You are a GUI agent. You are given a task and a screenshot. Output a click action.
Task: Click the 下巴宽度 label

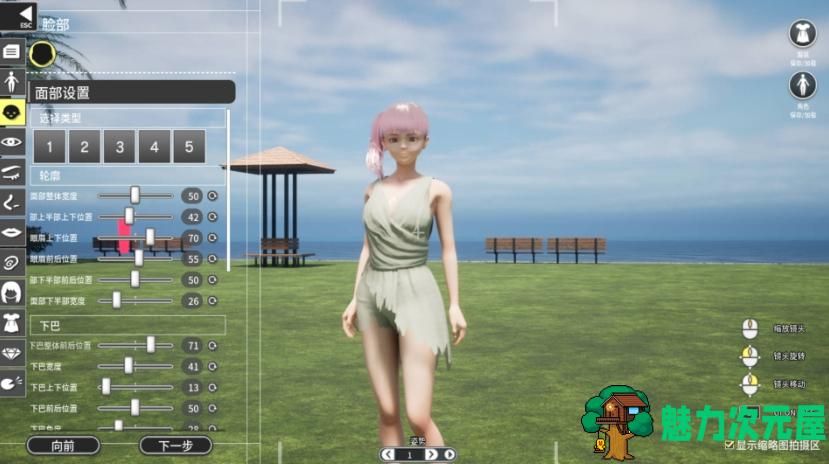[46, 366]
